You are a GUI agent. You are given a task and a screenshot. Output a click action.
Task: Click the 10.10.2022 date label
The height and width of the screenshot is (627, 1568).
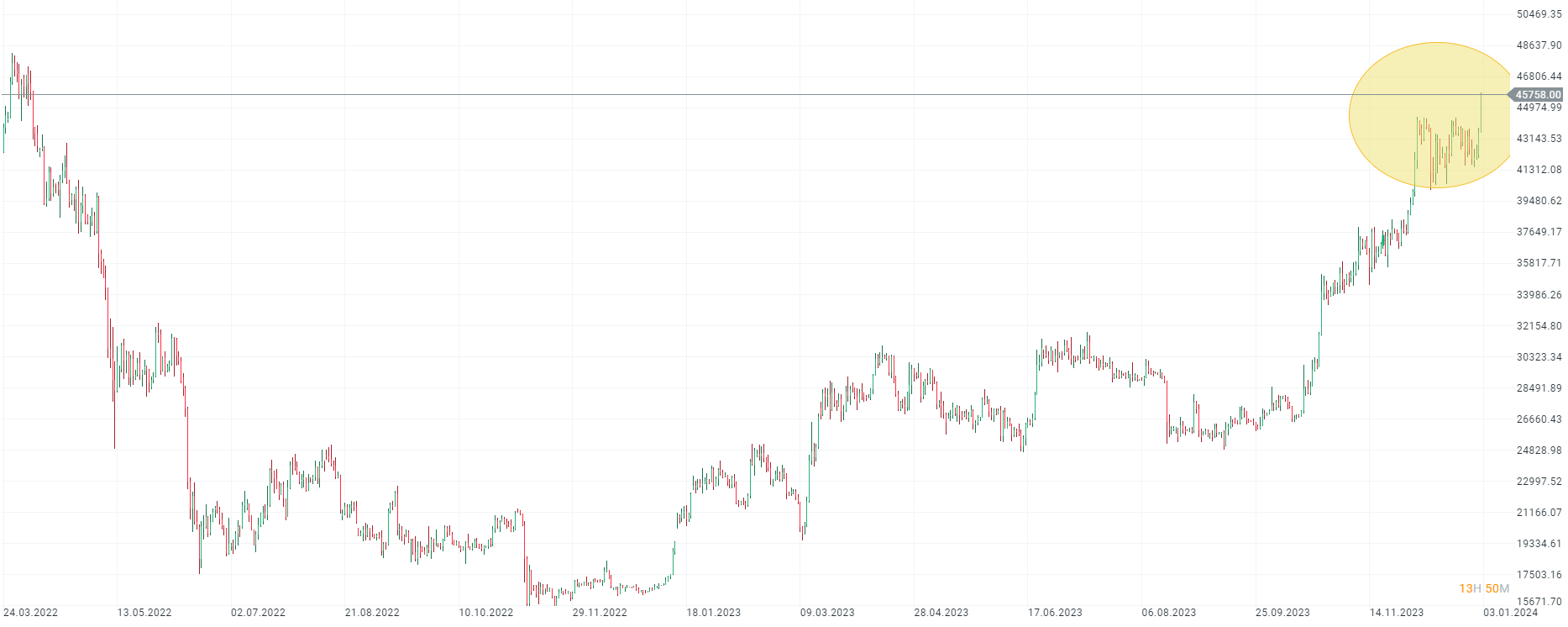pyautogui.click(x=485, y=613)
